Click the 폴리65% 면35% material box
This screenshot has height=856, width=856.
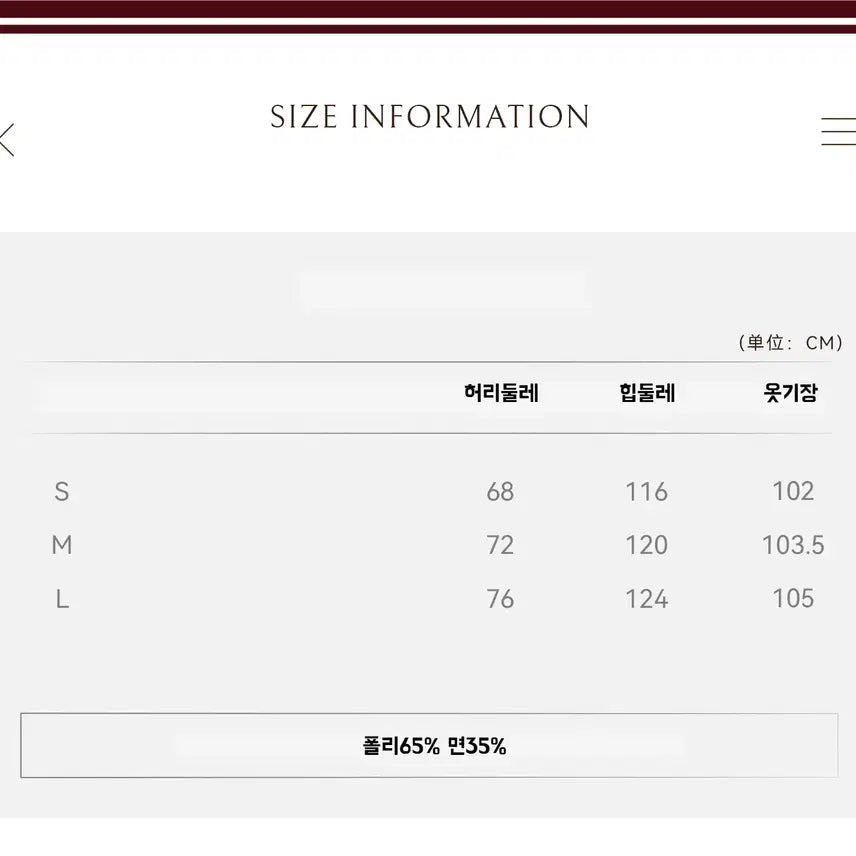pyautogui.click(x=429, y=745)
